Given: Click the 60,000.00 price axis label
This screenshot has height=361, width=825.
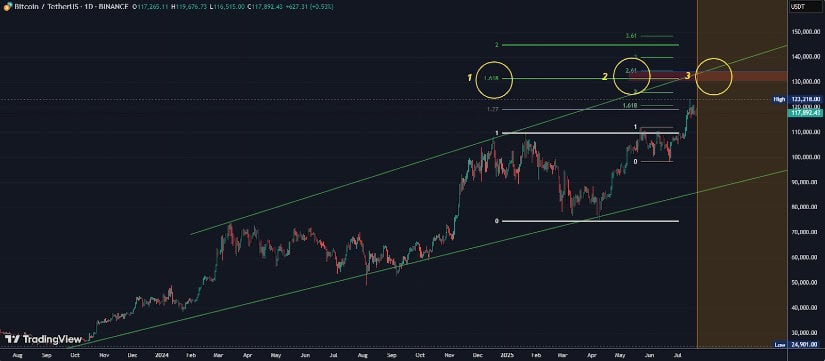Looking at the screenshot, I should pos(805,257).
